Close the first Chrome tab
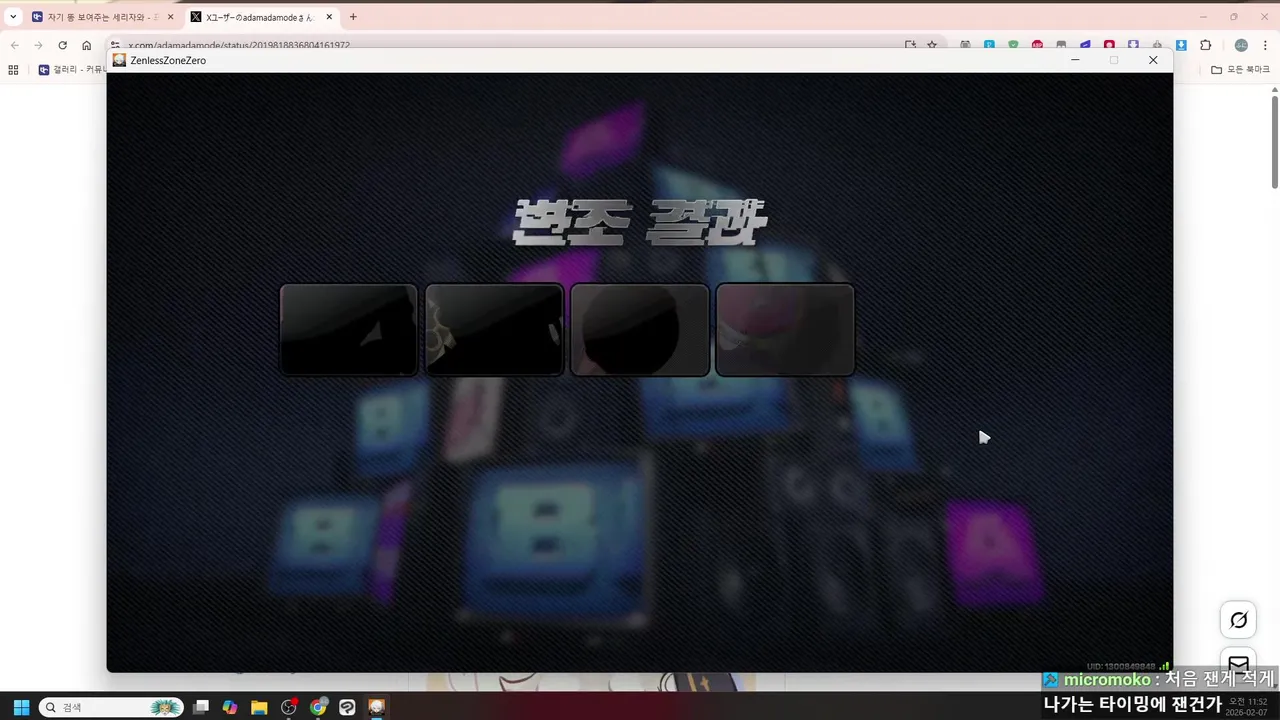1280x720 pixels. 171,17
